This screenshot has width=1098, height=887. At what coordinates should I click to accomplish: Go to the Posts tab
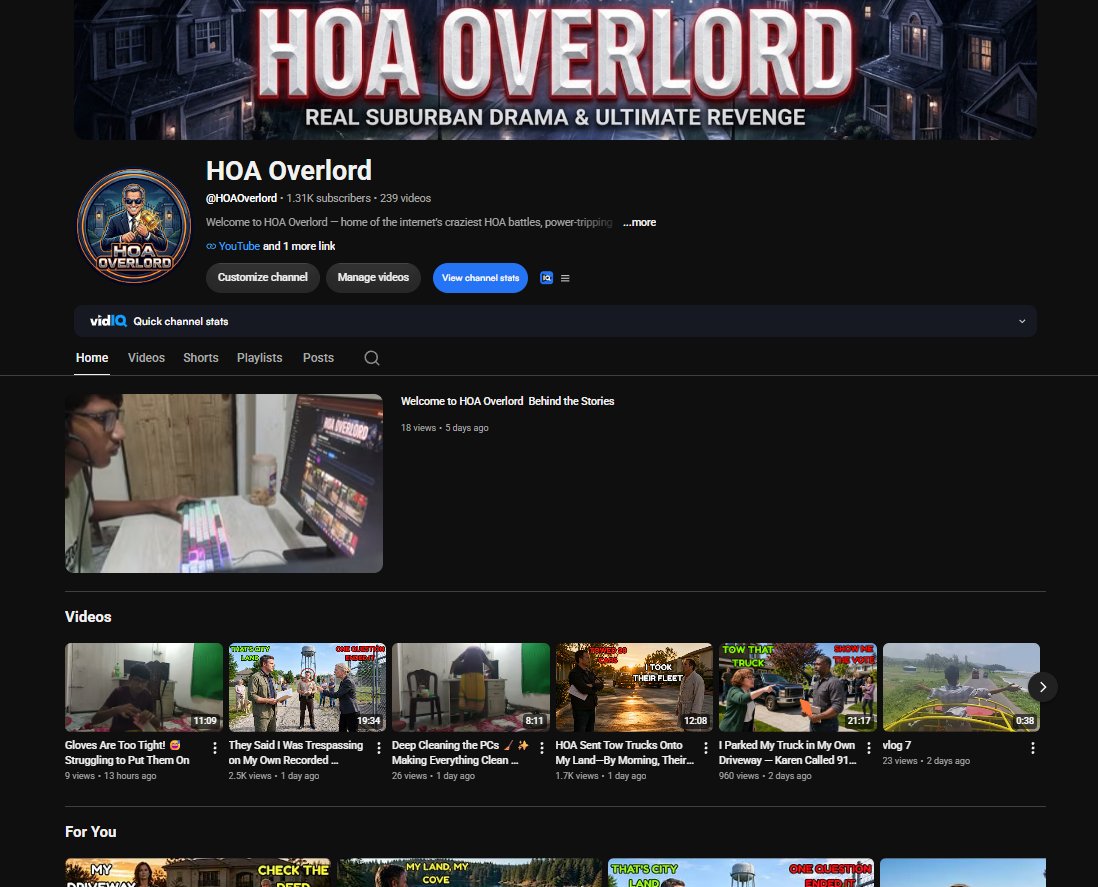[318, 358]
